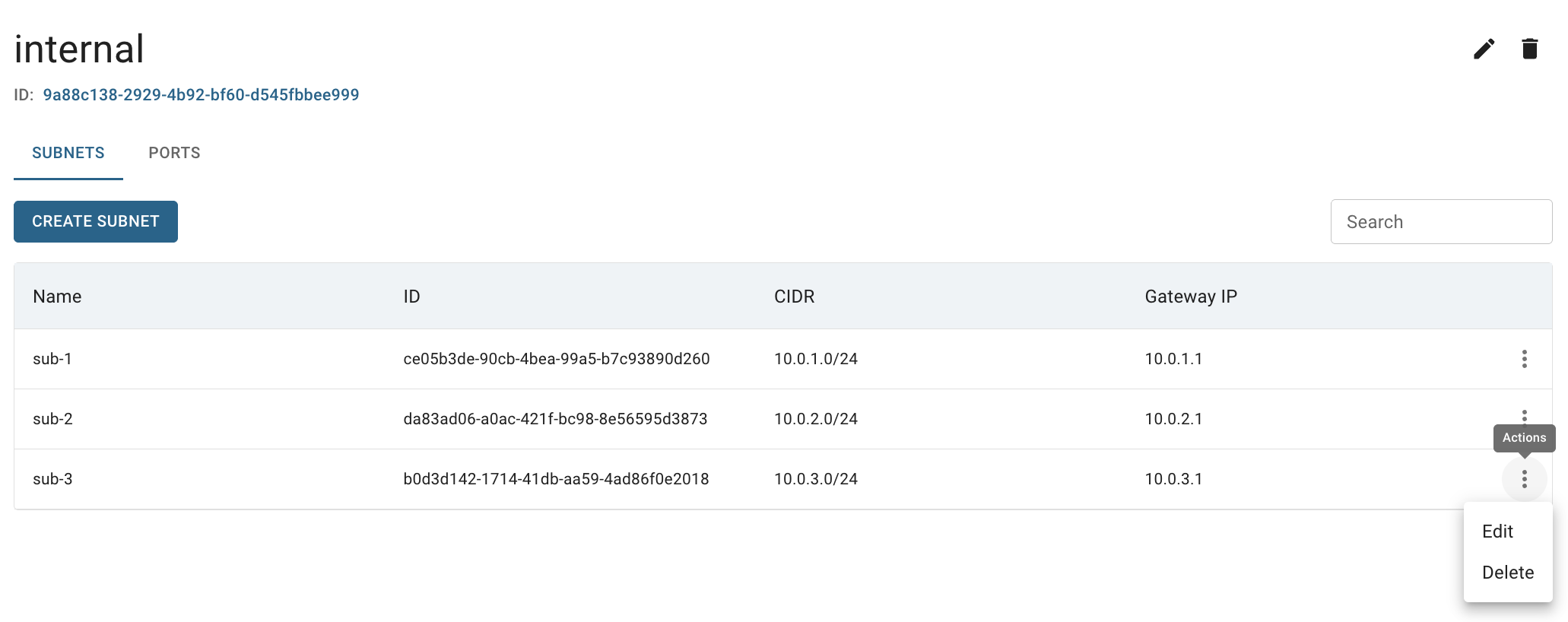Viewport: 1568px width, 622px height.
Task: Select the SUBNETS tab
Action: (68, 153)
